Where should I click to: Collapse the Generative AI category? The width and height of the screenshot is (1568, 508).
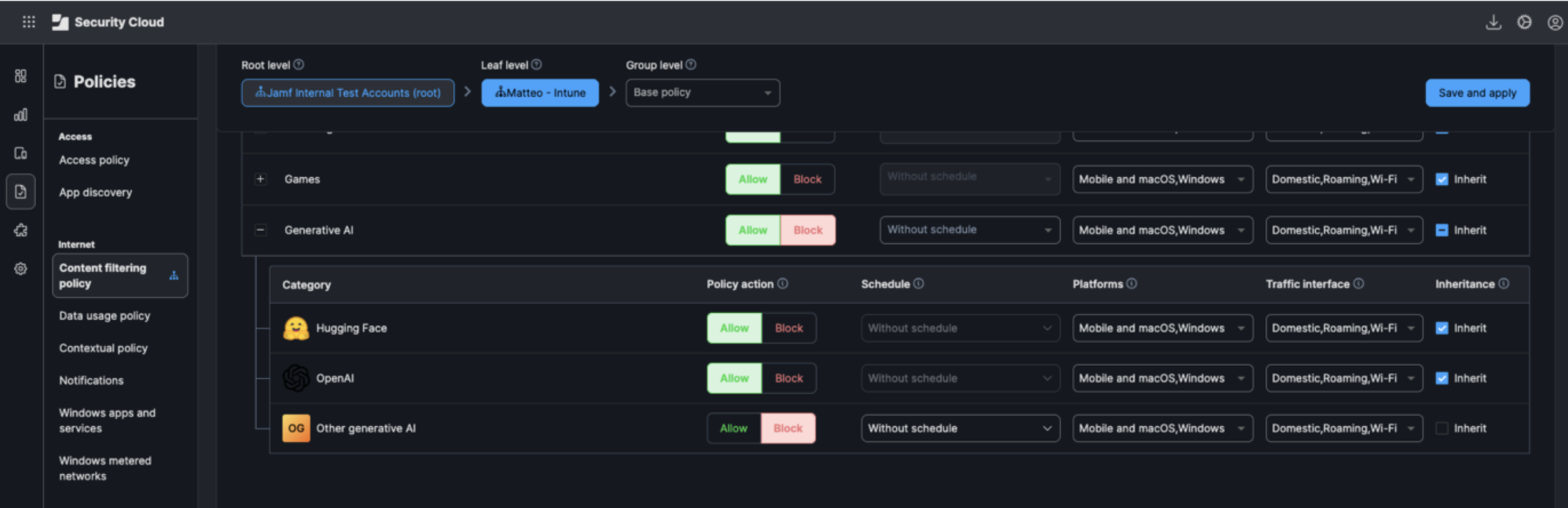click(x=260, y=230)
